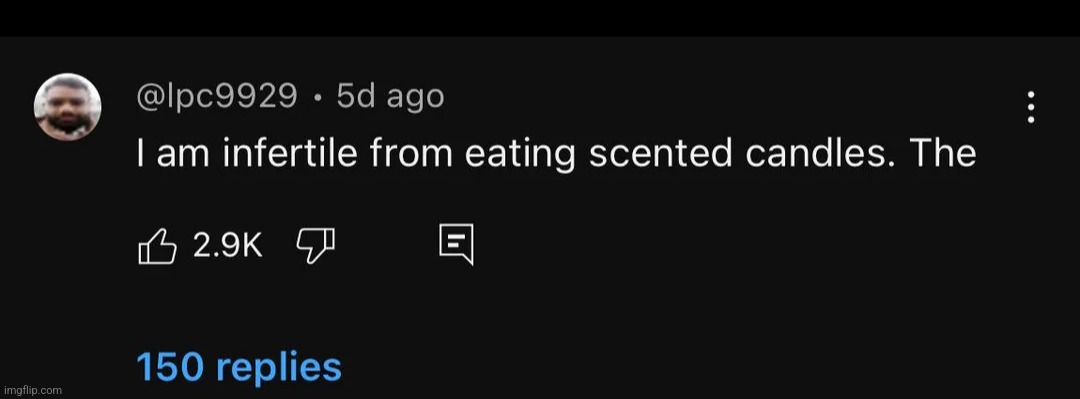The height and width of the screenshot is (399, 1080).
Task: Click the reply speech bubble icon
Action: (x=456, y=245)
